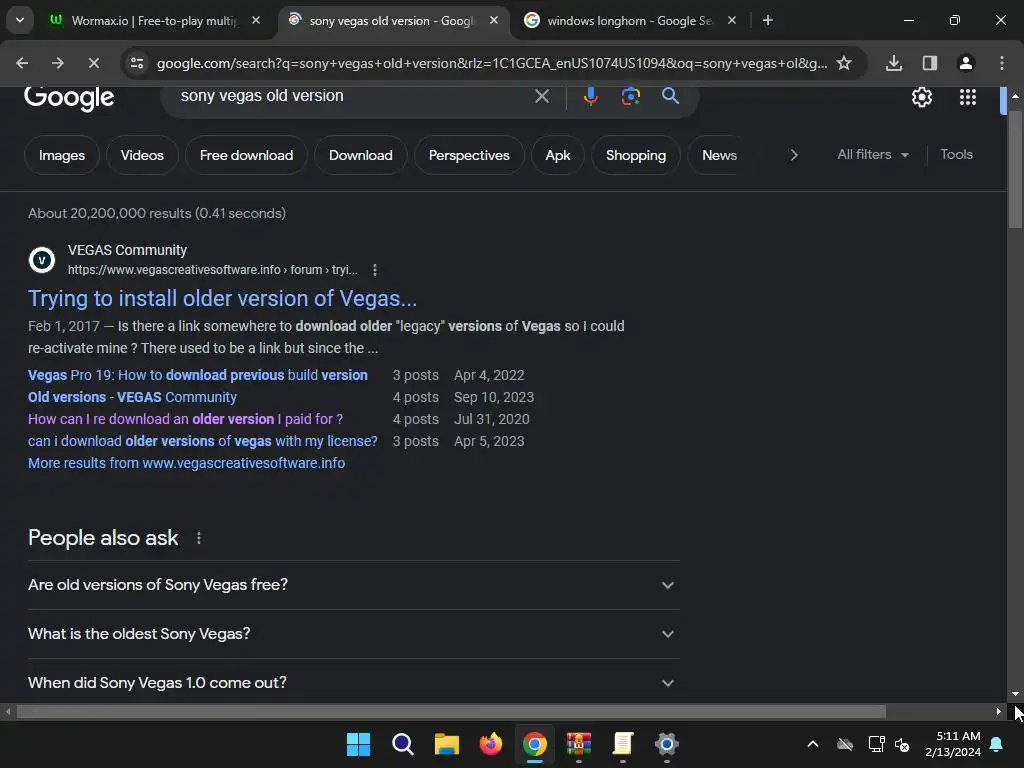Open Chrome three-dot menu
The width and height of the screenshot is (1024, 768).
(1001, 63)
